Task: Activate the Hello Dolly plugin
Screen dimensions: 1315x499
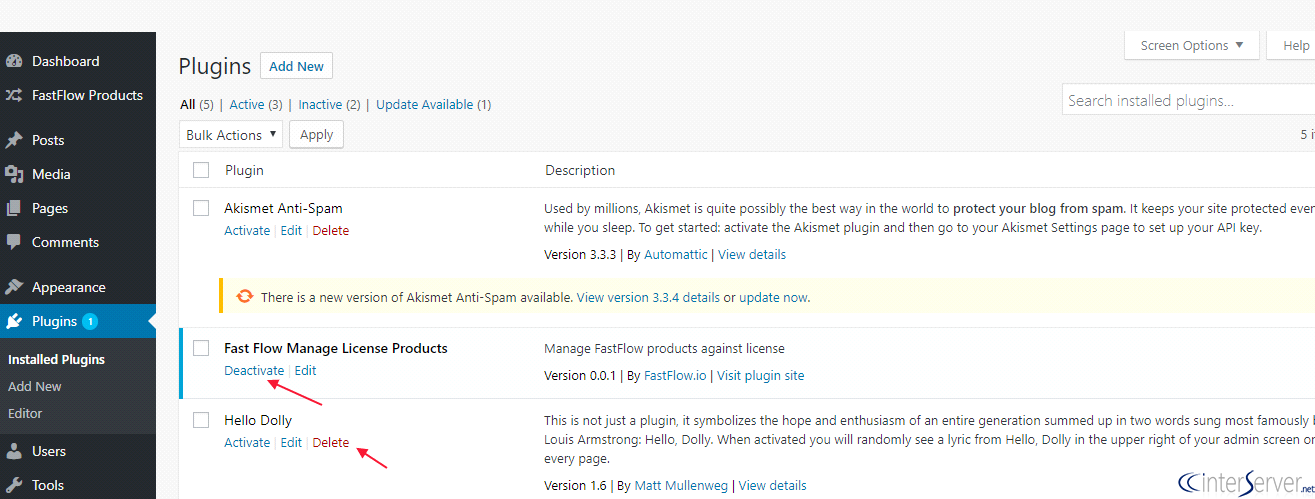Action: (247, 442)
